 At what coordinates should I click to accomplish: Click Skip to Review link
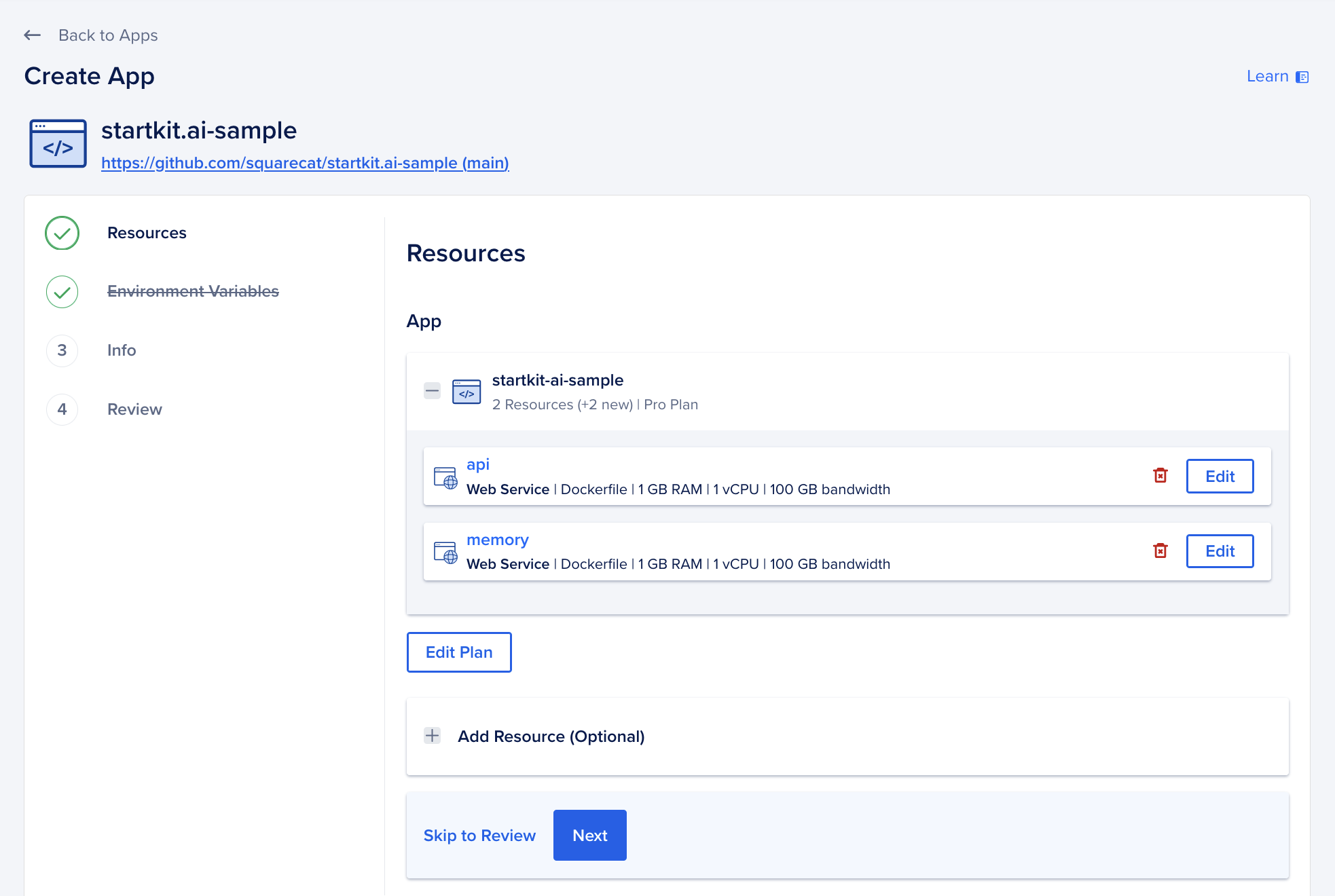point(479,836)
